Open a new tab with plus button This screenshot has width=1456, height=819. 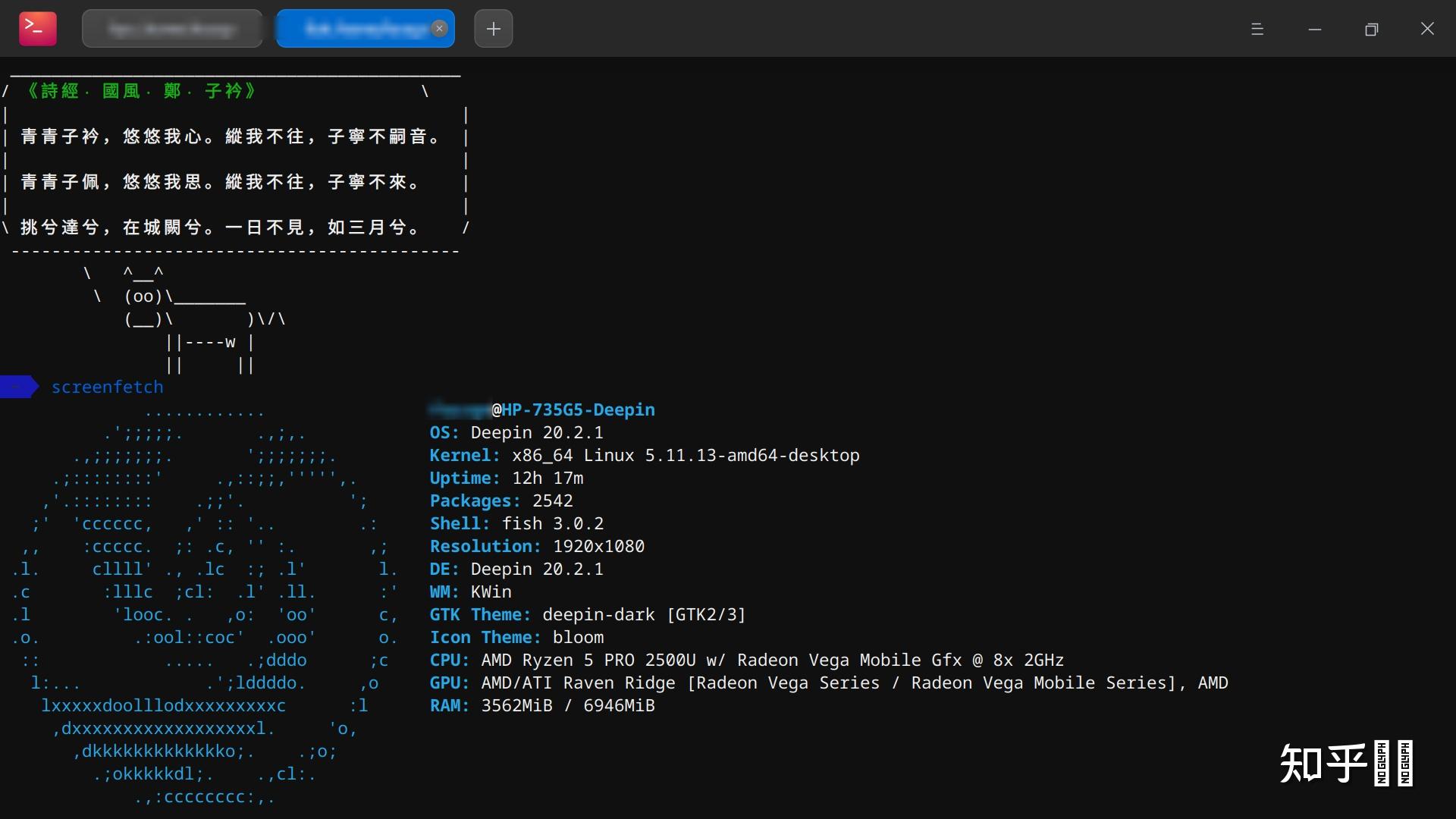(494, 29)
